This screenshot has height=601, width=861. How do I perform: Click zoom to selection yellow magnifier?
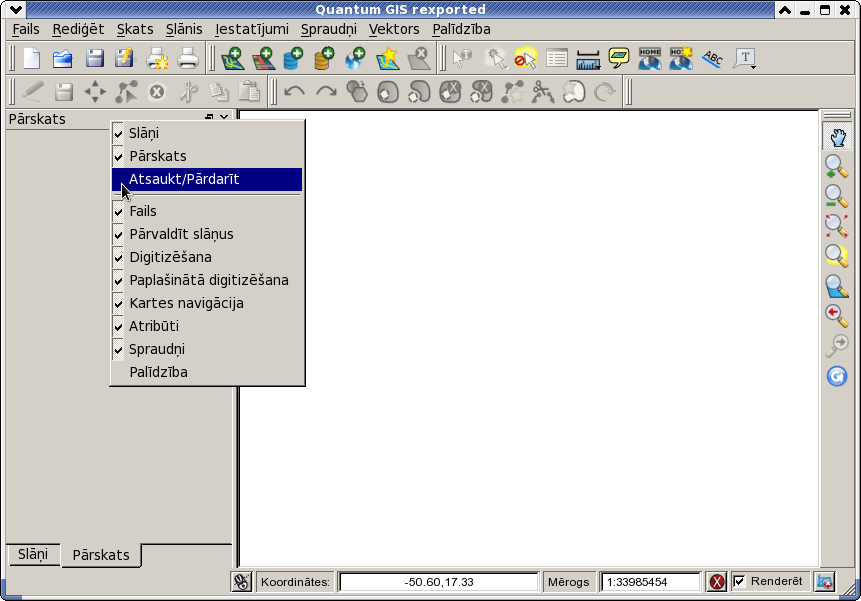click(836, 255)
